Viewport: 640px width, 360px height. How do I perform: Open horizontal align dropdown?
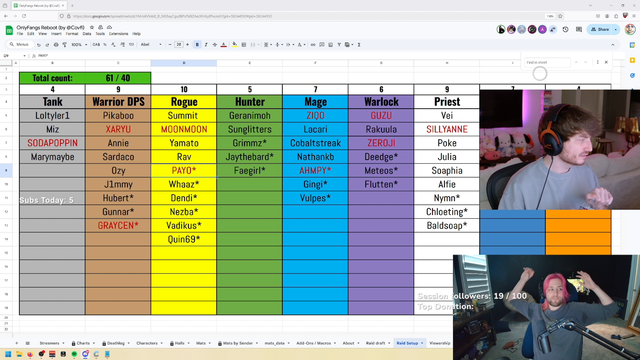[x=267, y=44]
